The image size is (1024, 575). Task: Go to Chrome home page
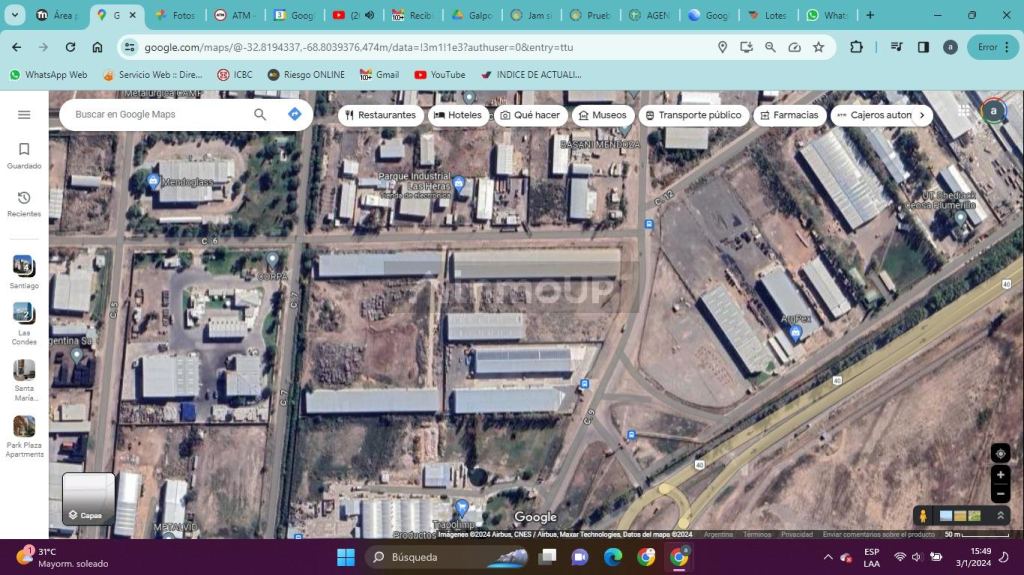[97, 47]
